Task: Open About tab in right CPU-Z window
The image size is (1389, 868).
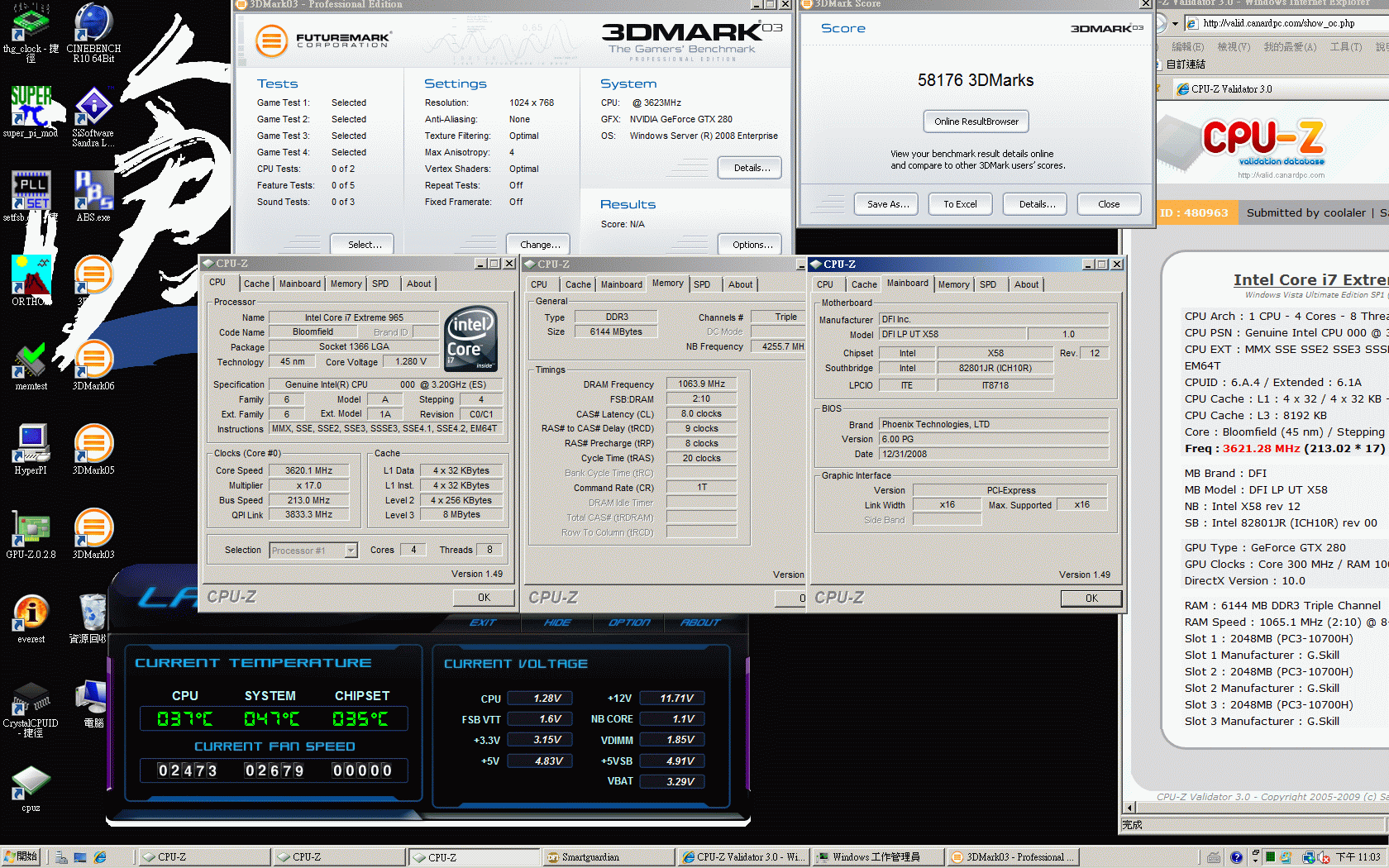Action: click(x=1026, y=284)
